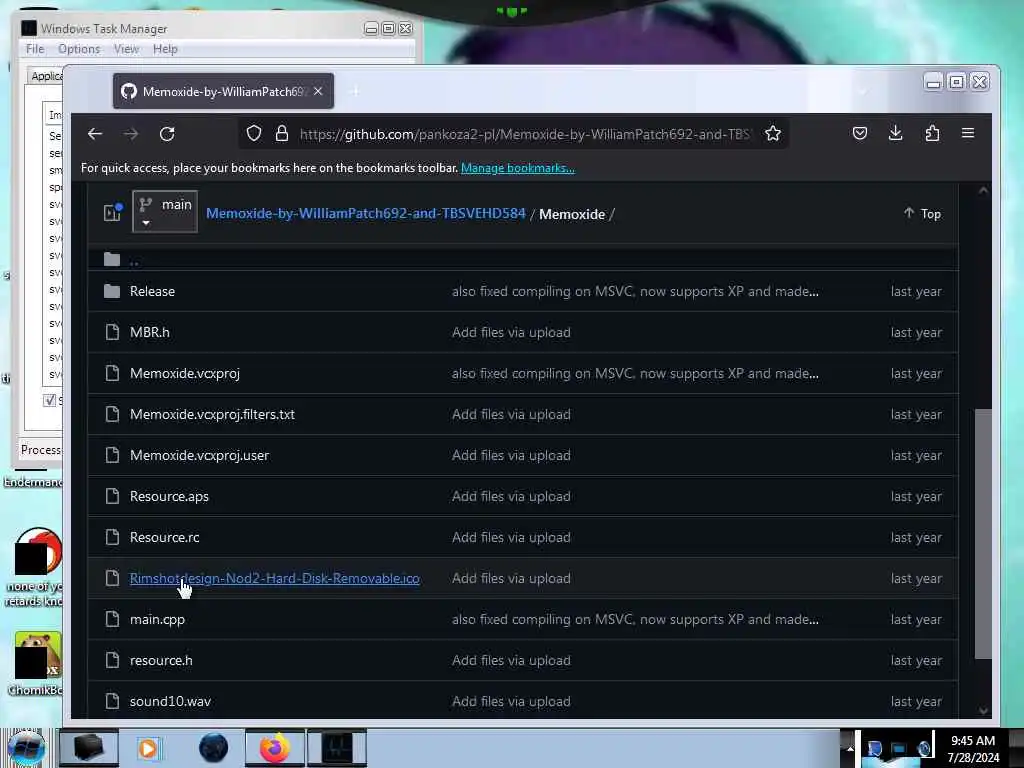
Task: Open Resource.aps file
Action: (169, 496)
